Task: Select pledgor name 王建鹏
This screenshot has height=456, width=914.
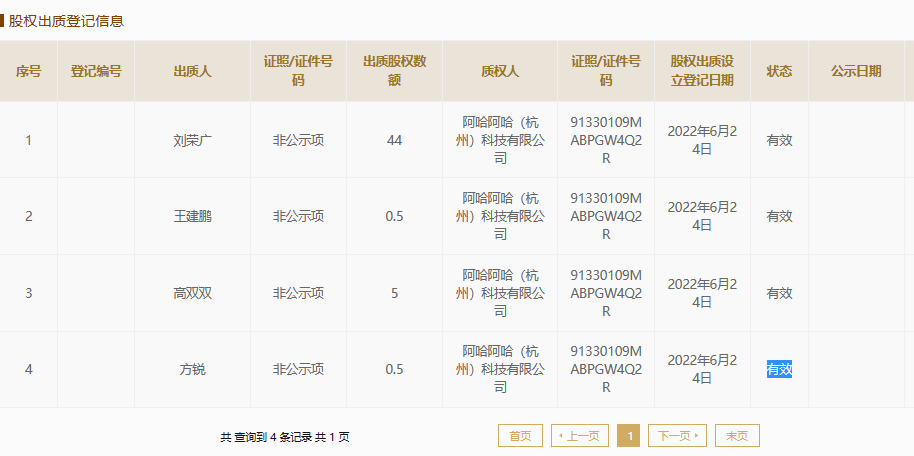Action: pos(192,216)
